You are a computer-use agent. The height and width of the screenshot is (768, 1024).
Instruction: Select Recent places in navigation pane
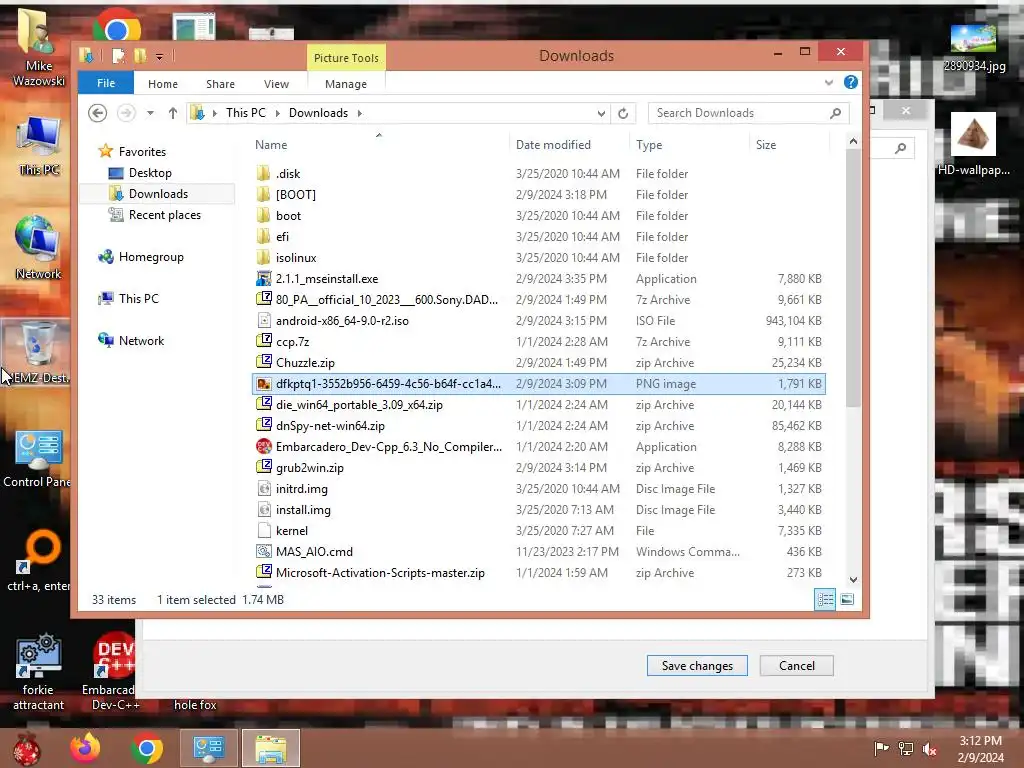(165, 215)
